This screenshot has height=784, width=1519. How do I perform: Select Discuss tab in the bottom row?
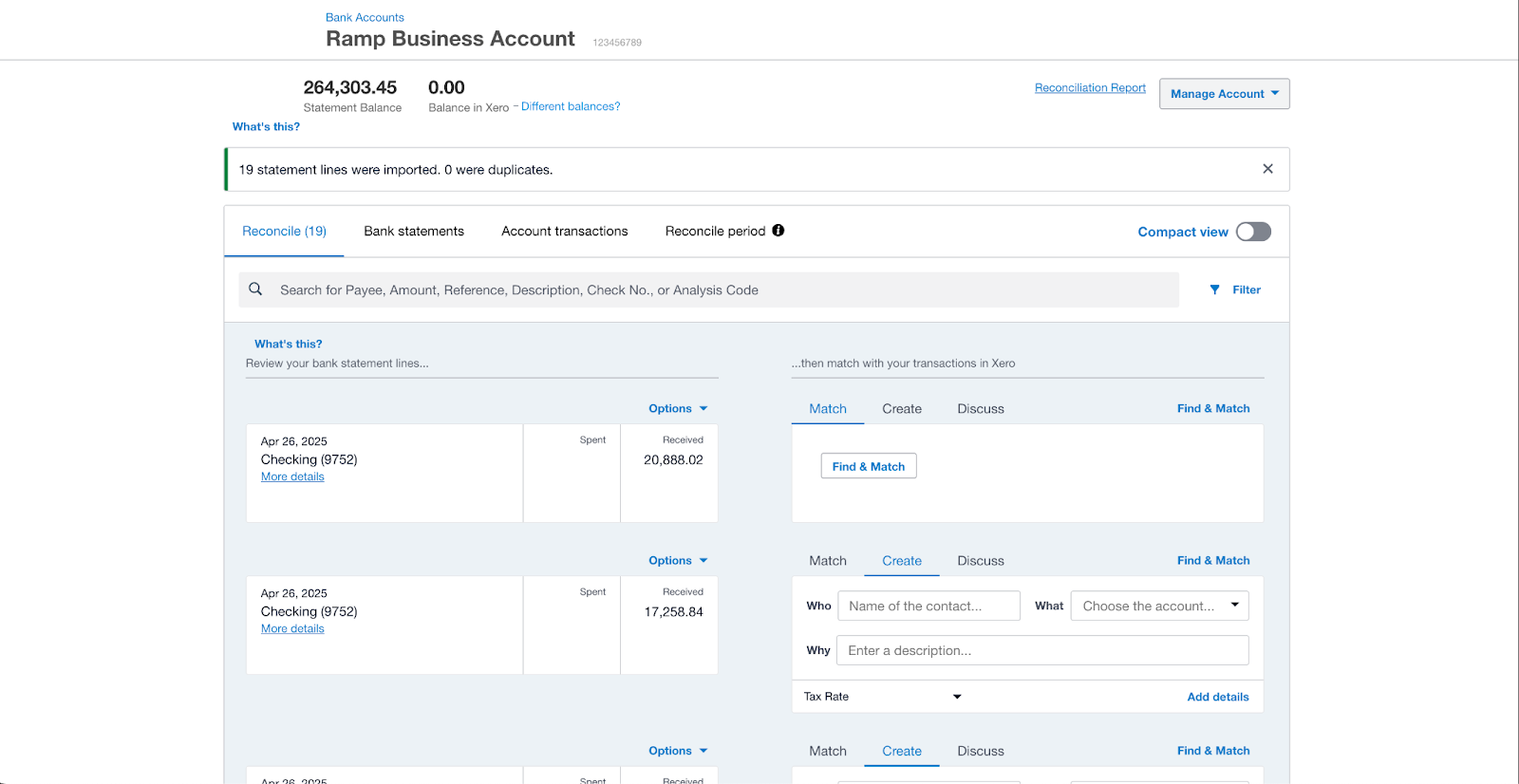pyautogui.click(x=981, y=751)
